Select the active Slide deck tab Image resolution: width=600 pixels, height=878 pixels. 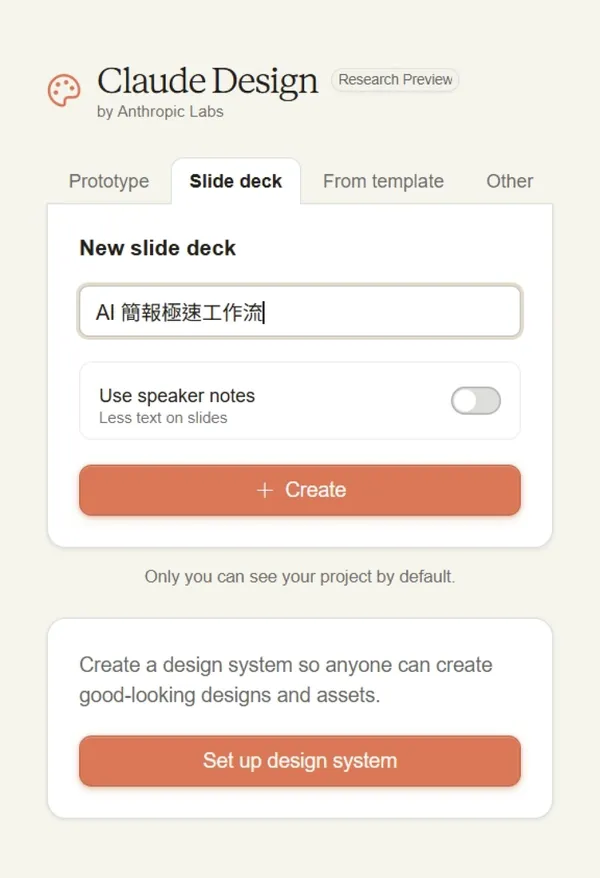(x=235, y=181)
